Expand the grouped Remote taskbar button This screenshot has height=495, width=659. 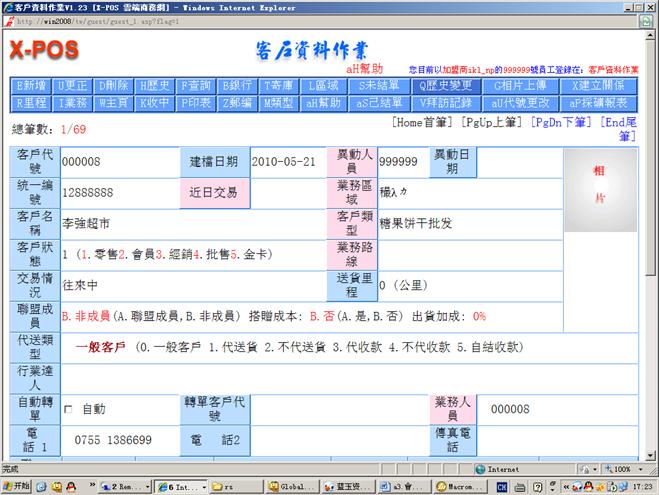124,486
